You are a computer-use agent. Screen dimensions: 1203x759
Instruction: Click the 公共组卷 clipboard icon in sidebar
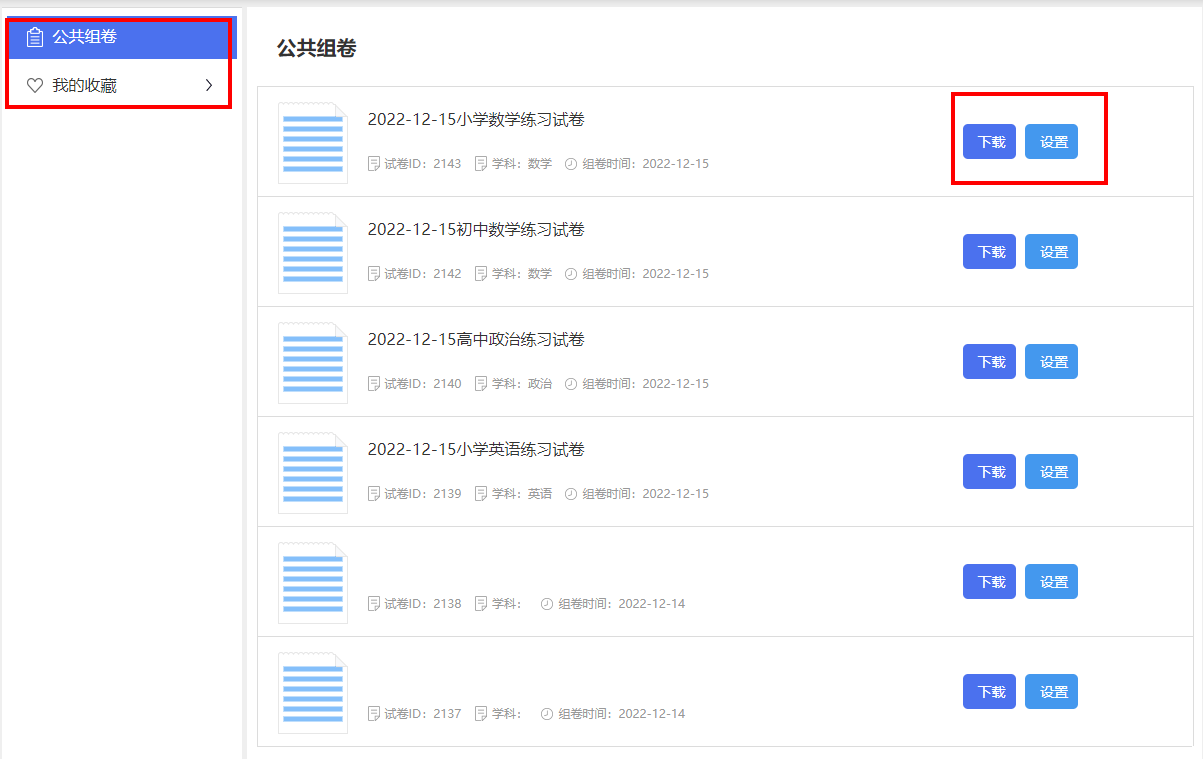[35, 37]
